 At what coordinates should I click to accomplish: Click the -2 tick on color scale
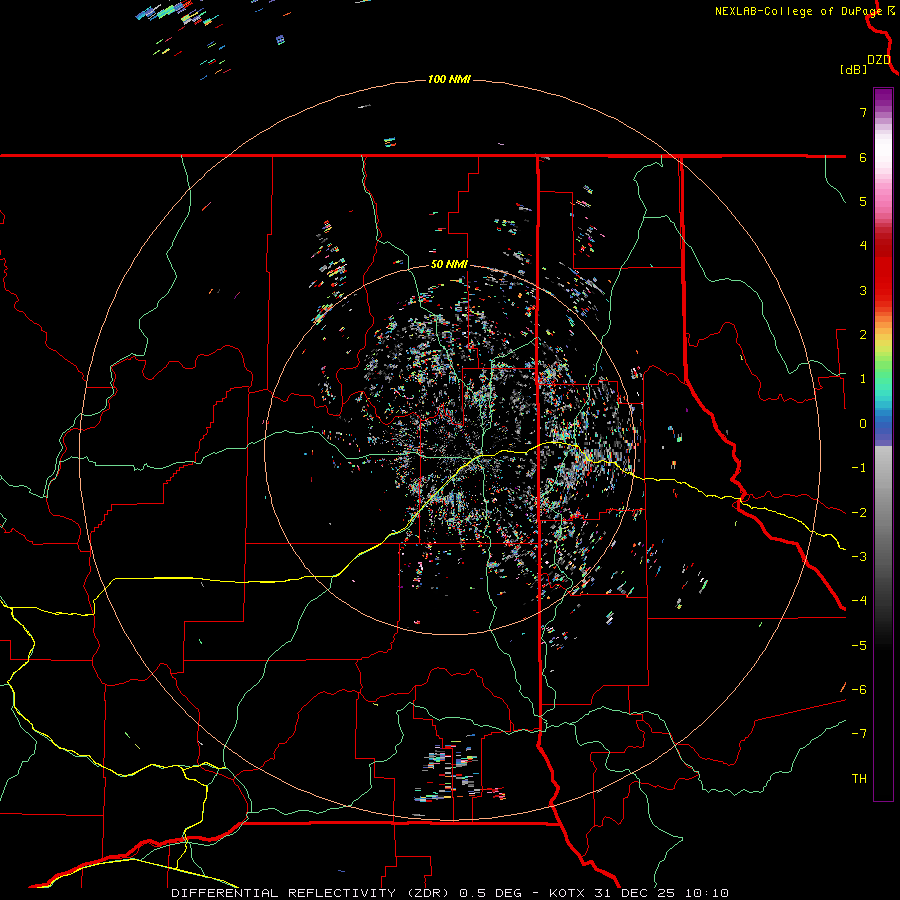pos(859,513)
